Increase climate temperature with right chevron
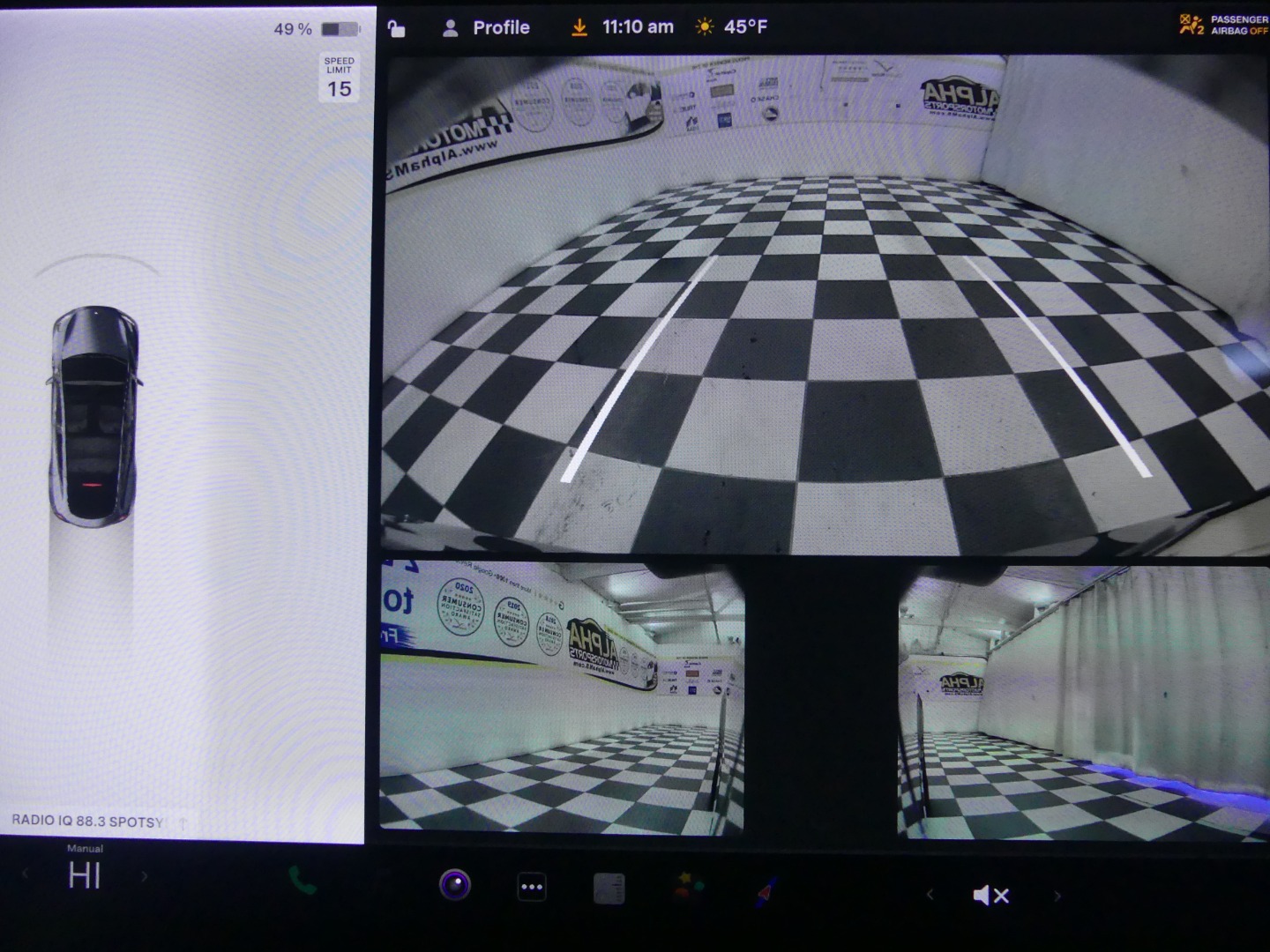This screenshot has width=1270, height=952. point(145,877)
